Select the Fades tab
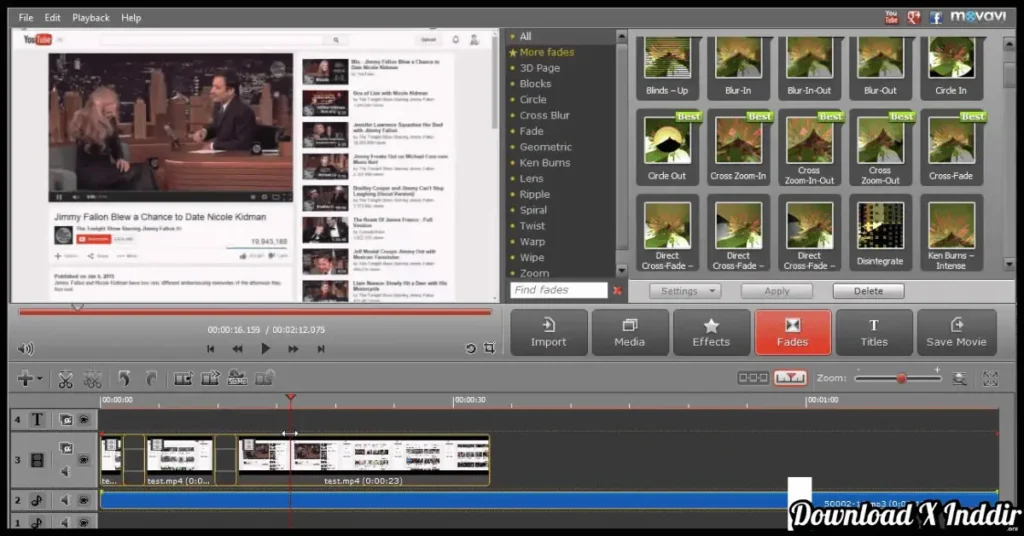Image resolution: width=1024 pixels, height=536 pixels. pyautogui.click(x=792, y=332)
